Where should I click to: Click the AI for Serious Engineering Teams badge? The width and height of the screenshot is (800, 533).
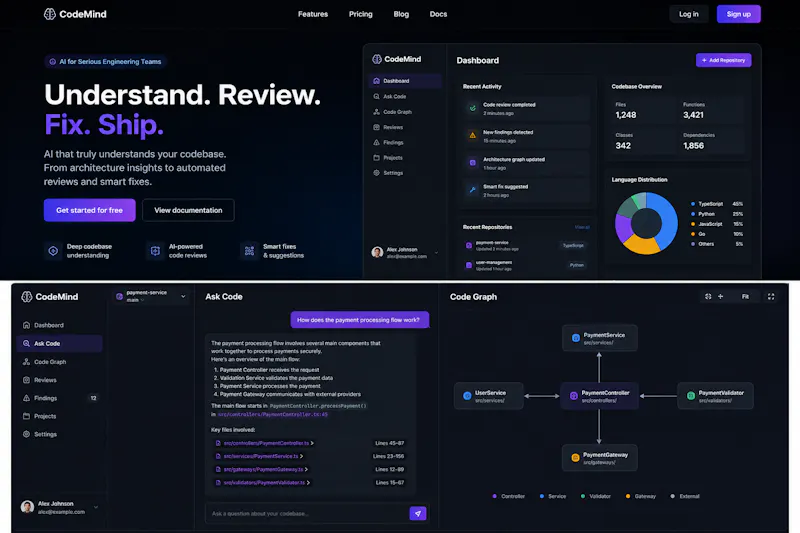106,62
